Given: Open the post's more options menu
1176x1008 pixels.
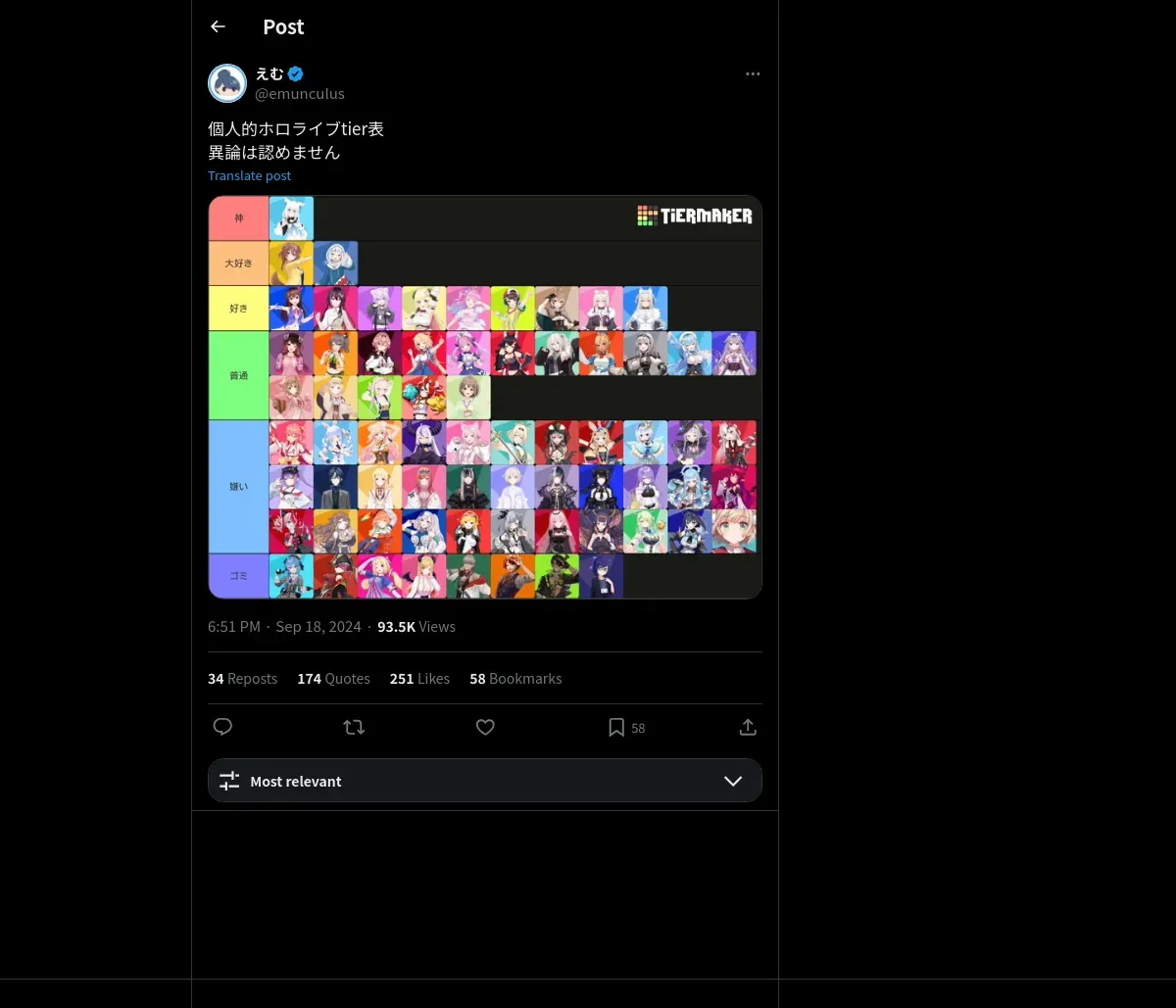Looking at the screenshot, I should 753,74.
